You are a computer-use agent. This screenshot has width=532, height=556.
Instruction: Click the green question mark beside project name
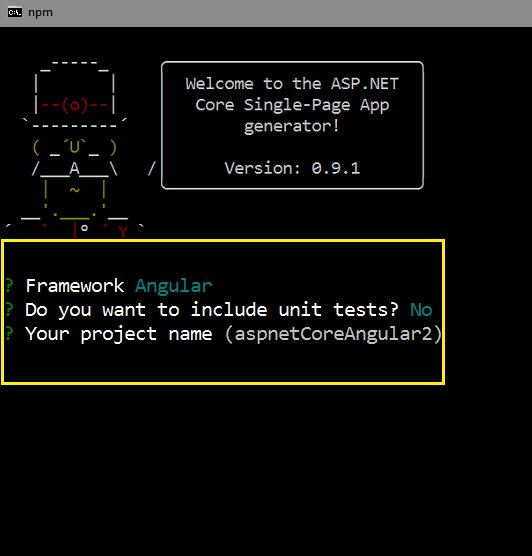[x=9, y=334]
